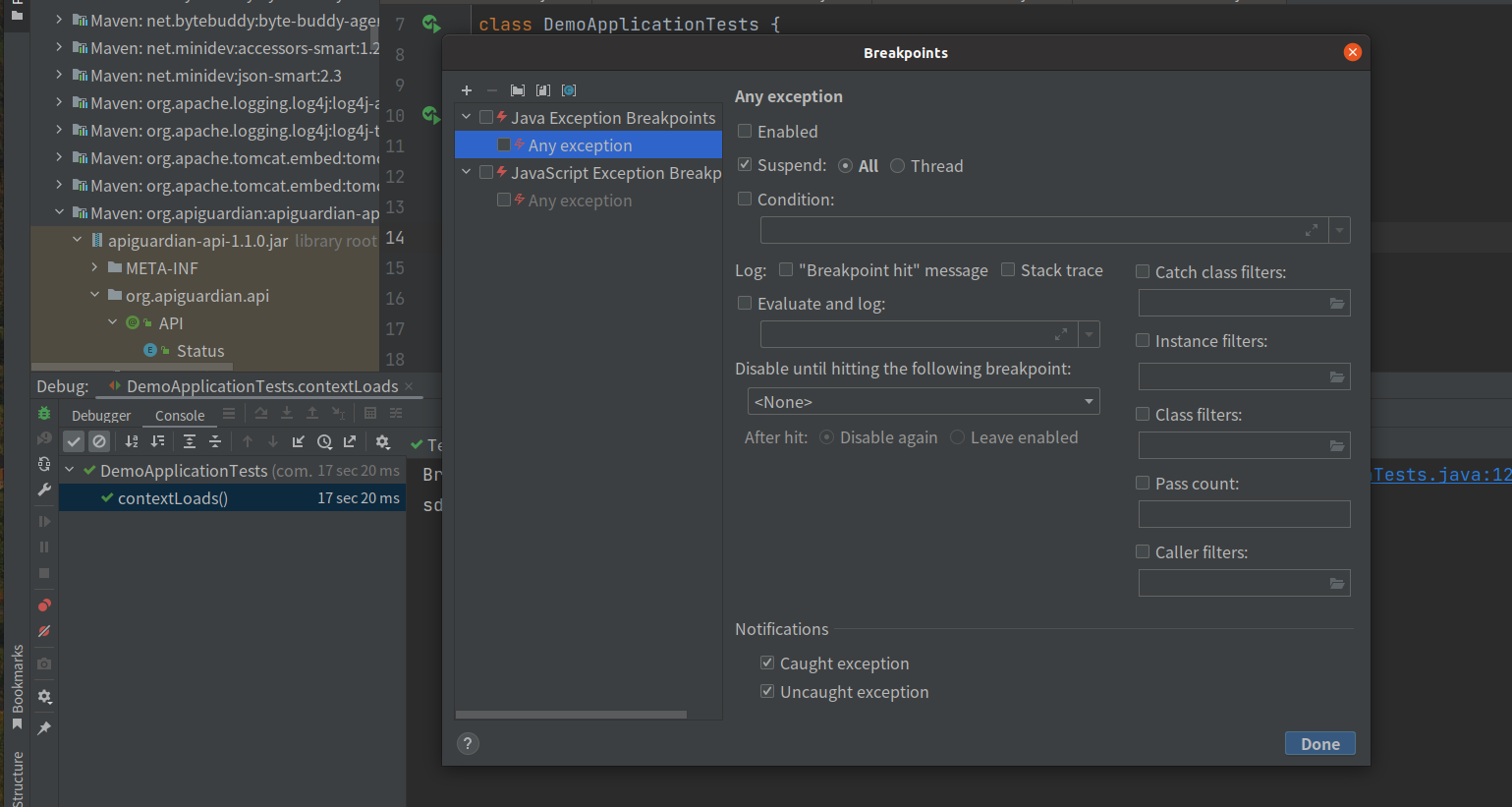Click the Pass count input field

tap(1244, 514)
